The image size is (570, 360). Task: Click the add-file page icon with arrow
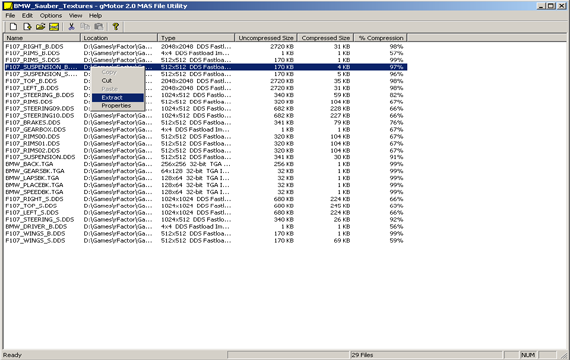[x=27, y=27]
